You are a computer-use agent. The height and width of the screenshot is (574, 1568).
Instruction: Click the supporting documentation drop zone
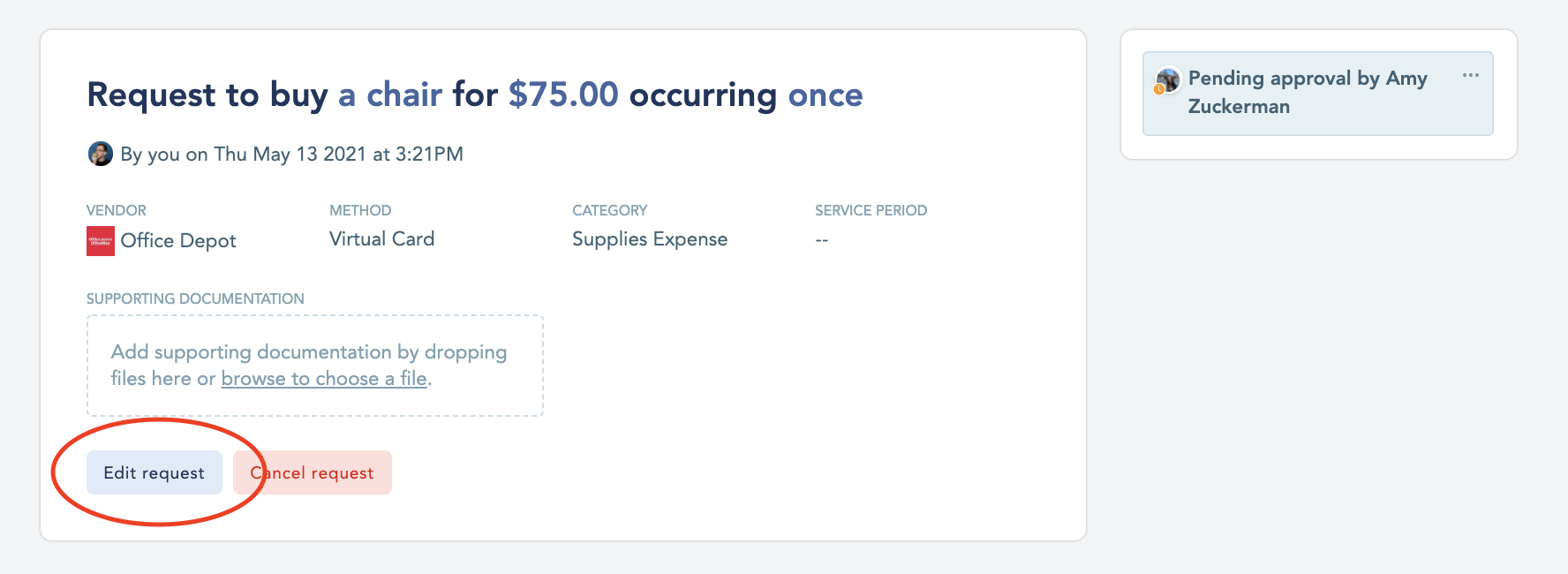pyautogui.click(x=315, y=366)
